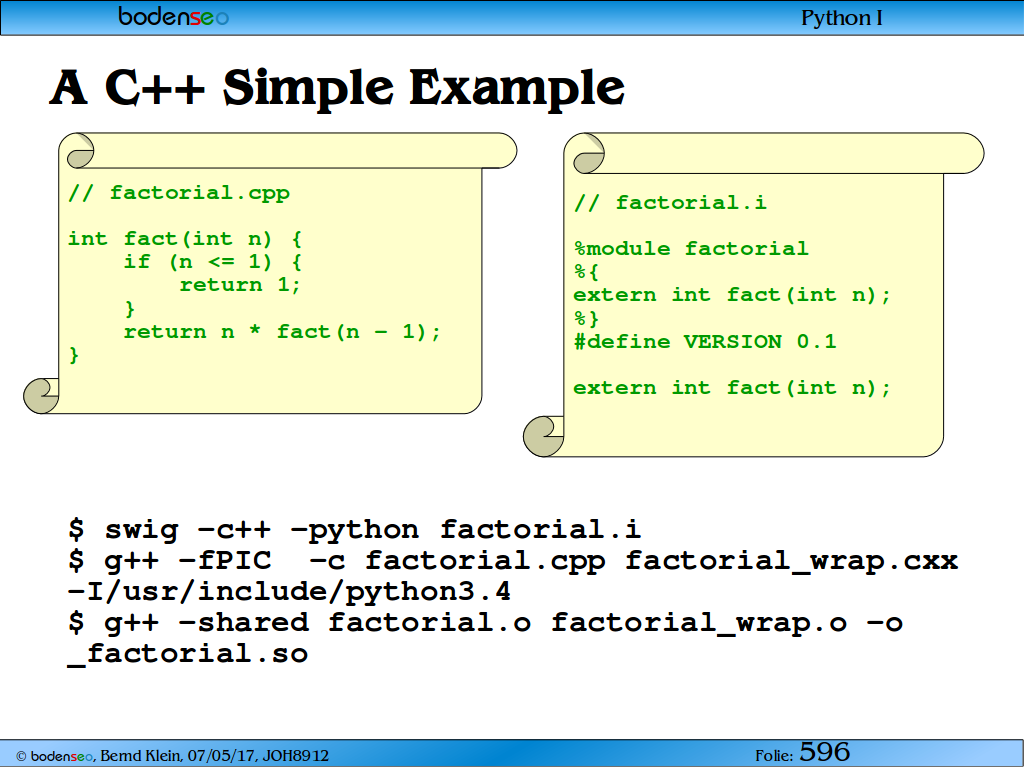The width and height of the screenshot is (1024, 768).
Task: Click the 'if (n <= 1) {' line
Action: click(213, 263)
